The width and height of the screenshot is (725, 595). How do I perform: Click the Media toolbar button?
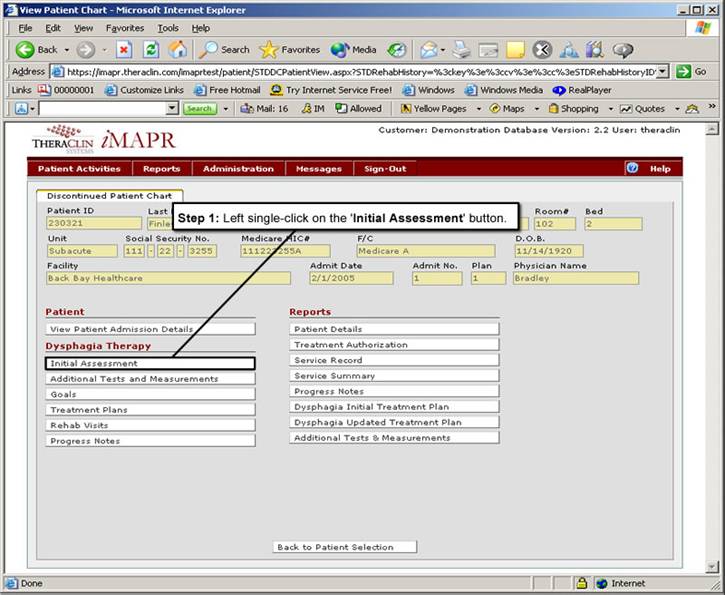click(x=354, y=49)
